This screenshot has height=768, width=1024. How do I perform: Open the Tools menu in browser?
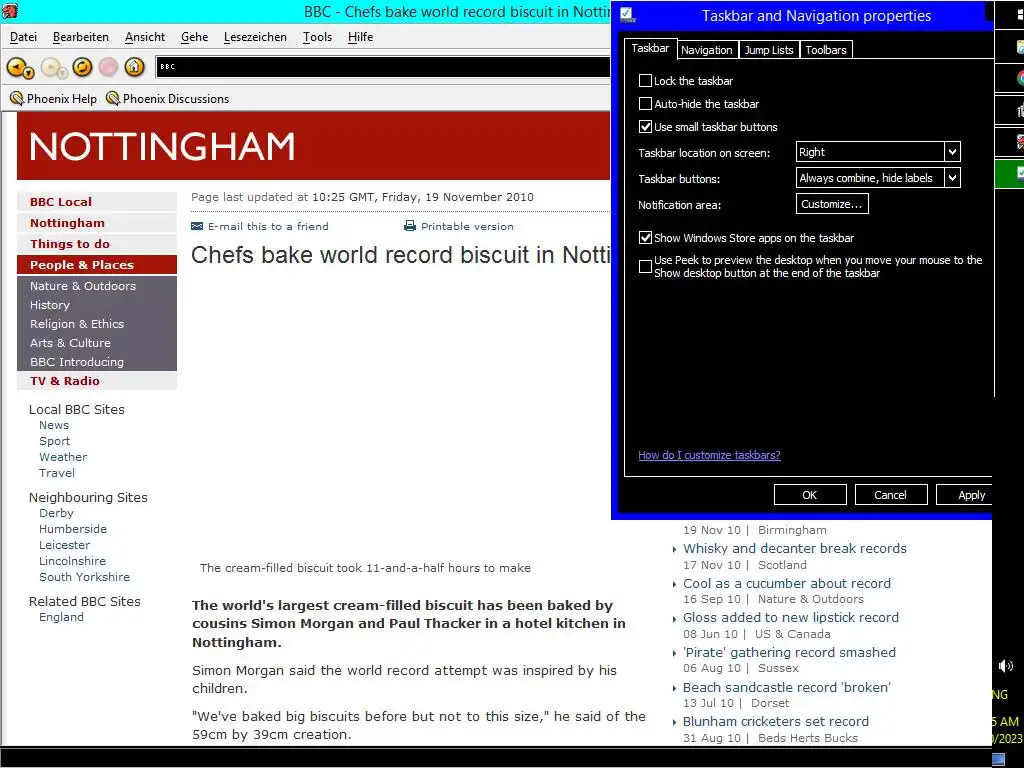(317, 37)
